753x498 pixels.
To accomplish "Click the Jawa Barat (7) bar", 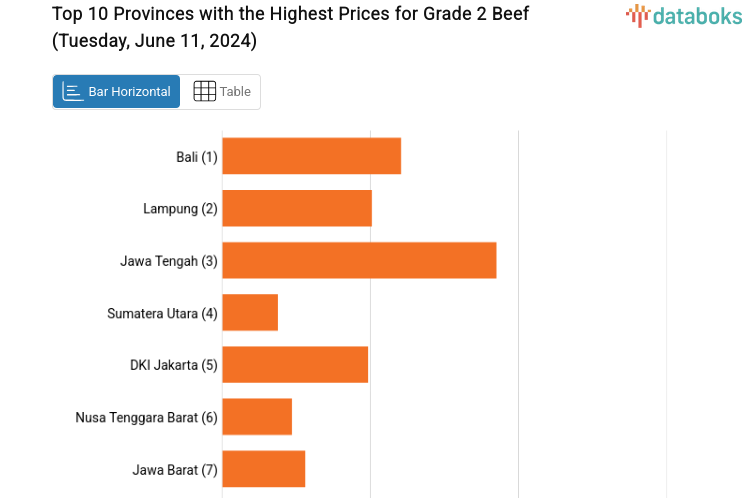I will pyautogui.click(x=263, y=469).
